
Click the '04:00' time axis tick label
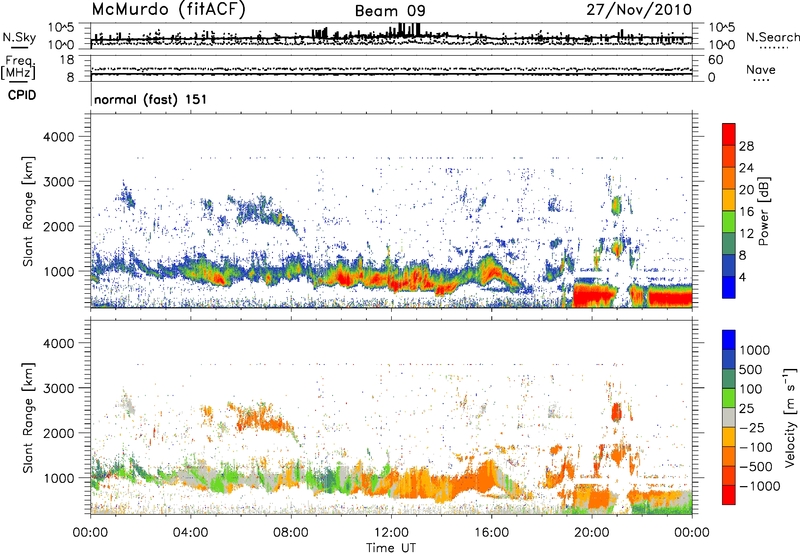(190, 533)
